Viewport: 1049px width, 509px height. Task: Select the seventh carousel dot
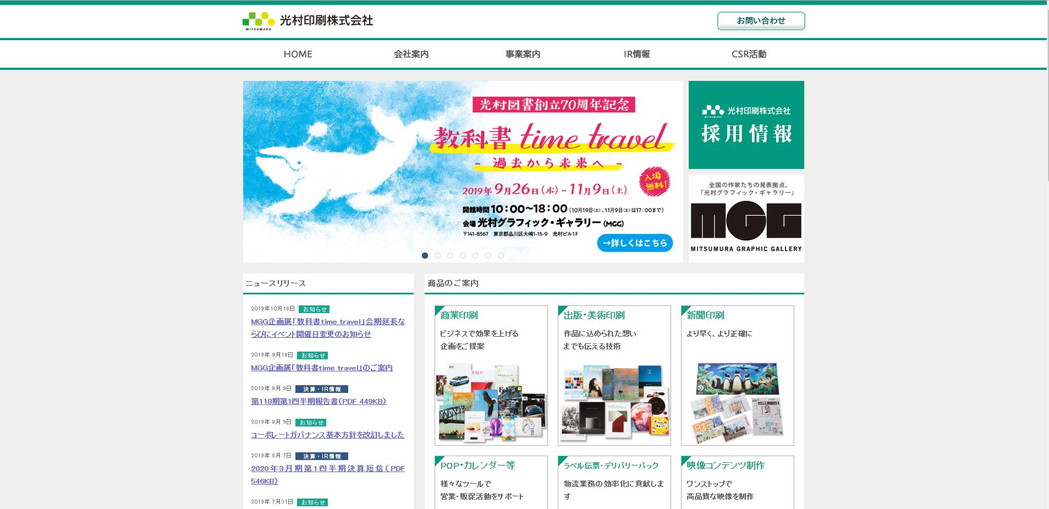click(x=500, y=256)
